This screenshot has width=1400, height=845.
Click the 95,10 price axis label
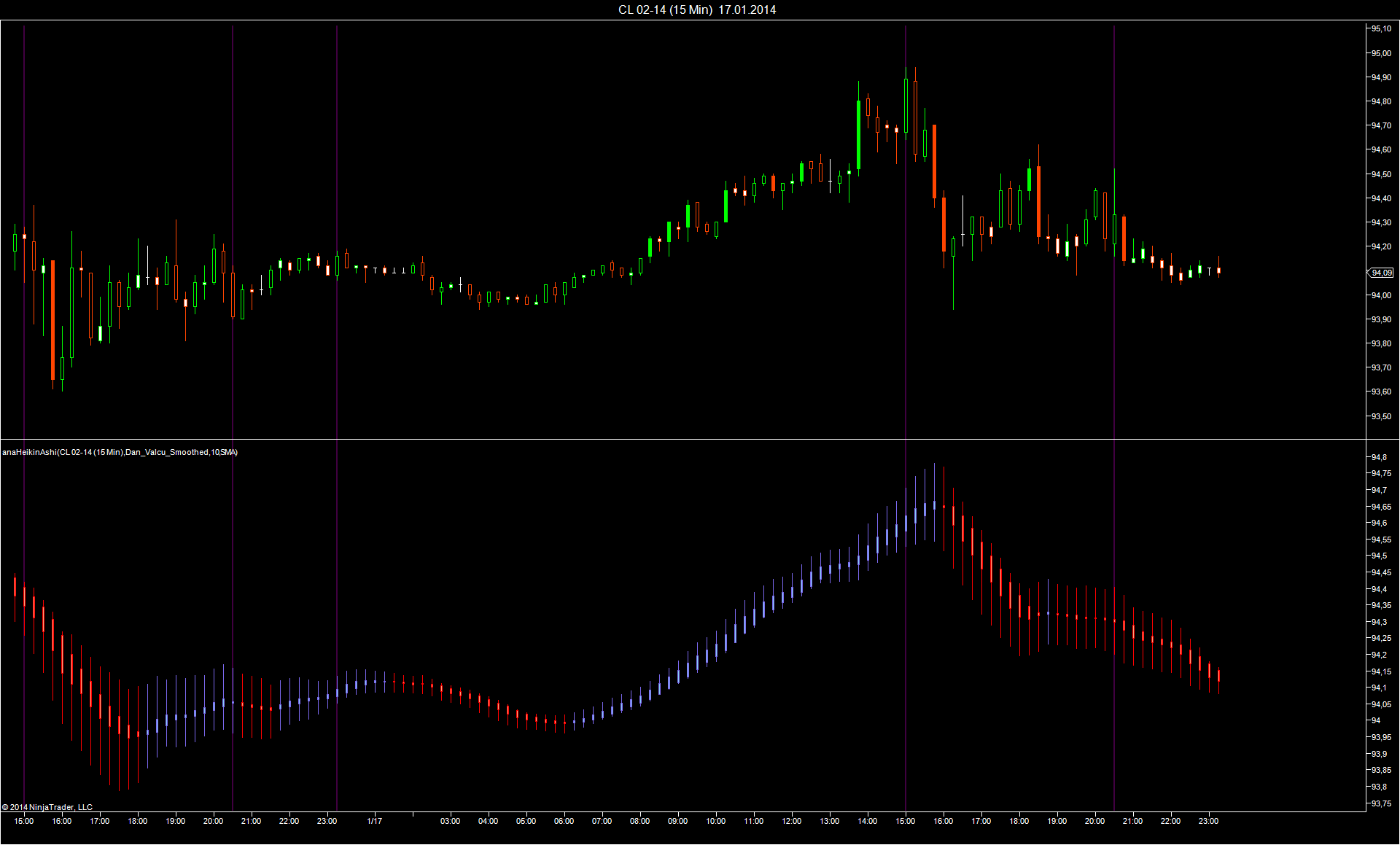pos(1381,29)
